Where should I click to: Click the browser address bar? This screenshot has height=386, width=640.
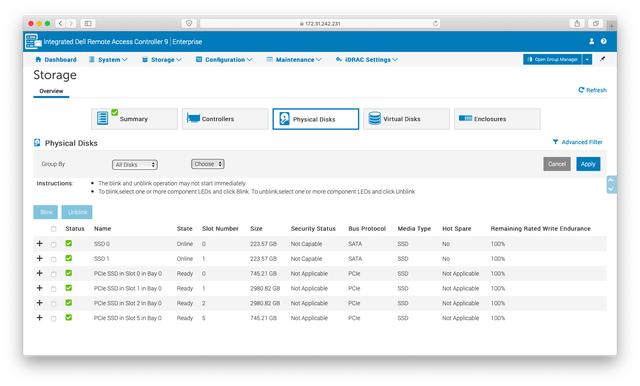320,23
